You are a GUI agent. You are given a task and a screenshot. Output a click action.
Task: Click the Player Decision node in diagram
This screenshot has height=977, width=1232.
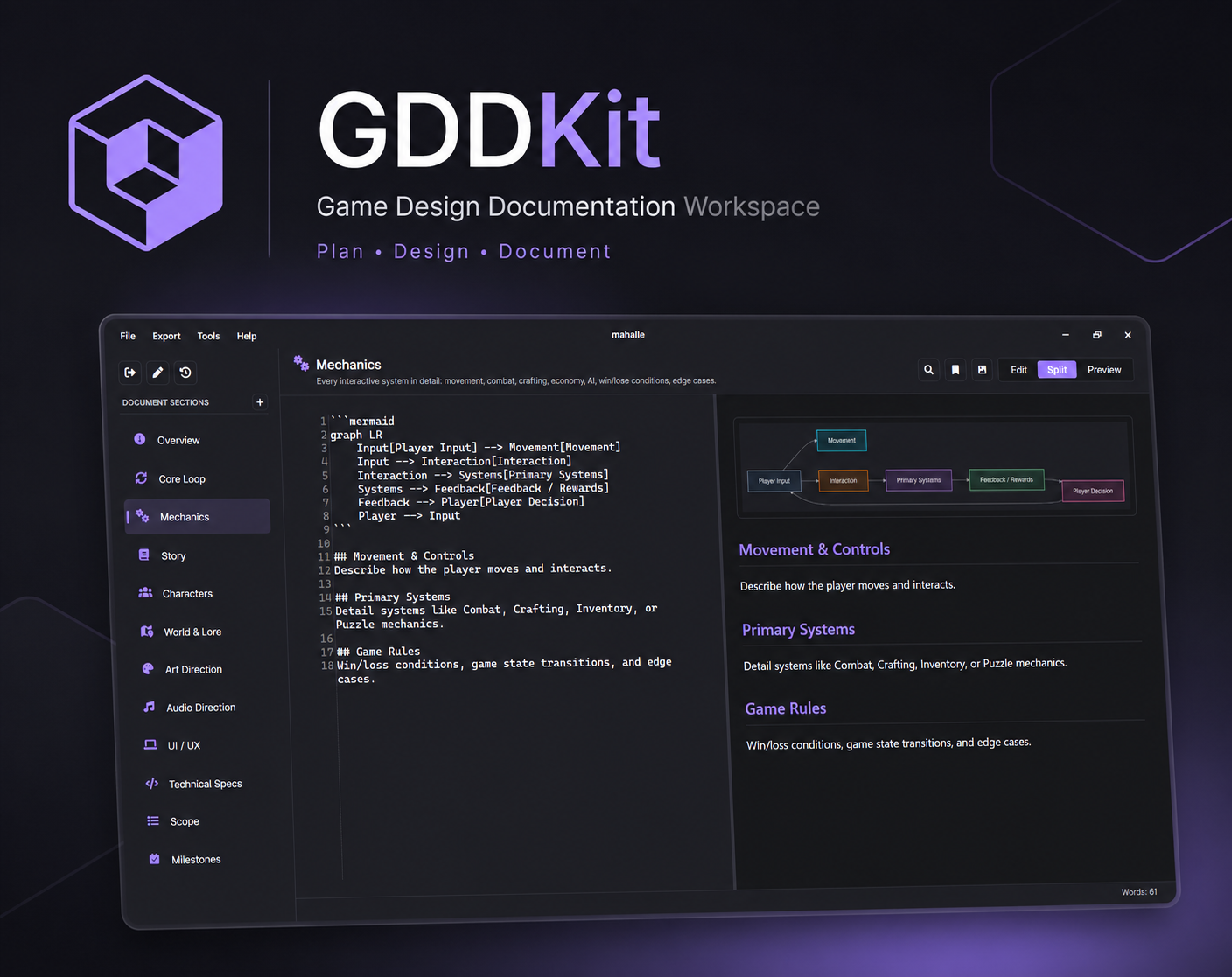point(1093,491)
